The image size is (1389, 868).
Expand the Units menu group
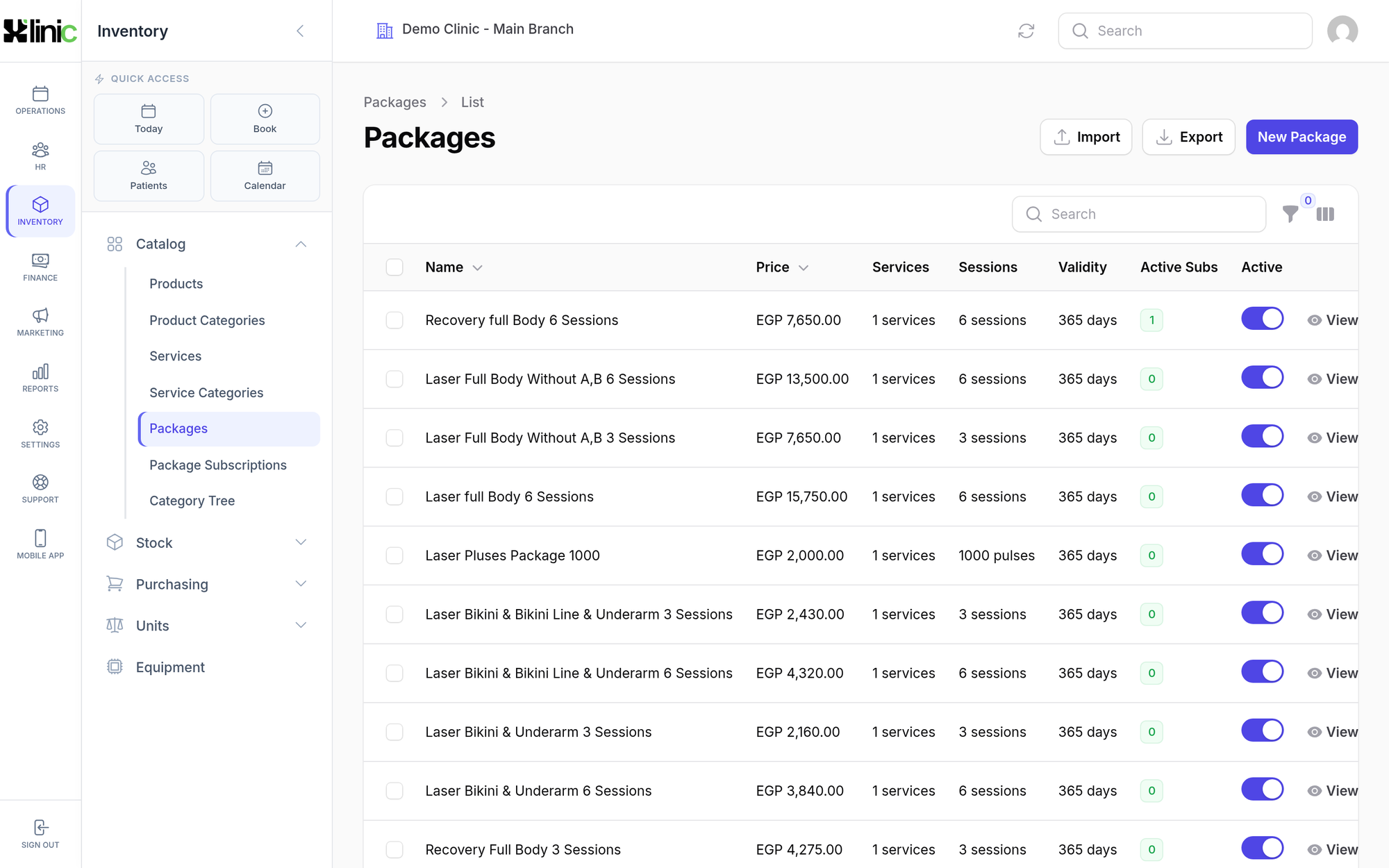[x=206, y=626]
